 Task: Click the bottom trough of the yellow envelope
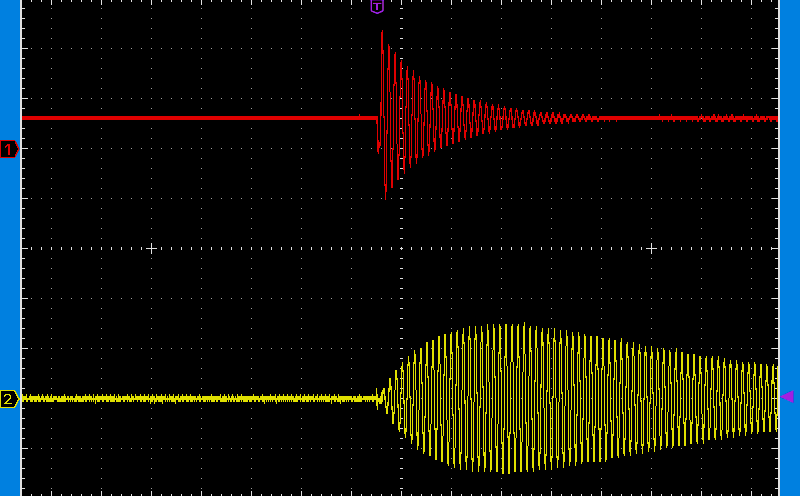512,470
